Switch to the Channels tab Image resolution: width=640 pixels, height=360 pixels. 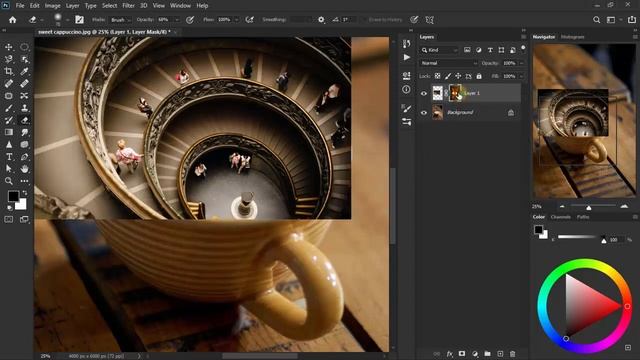(560, 217)
